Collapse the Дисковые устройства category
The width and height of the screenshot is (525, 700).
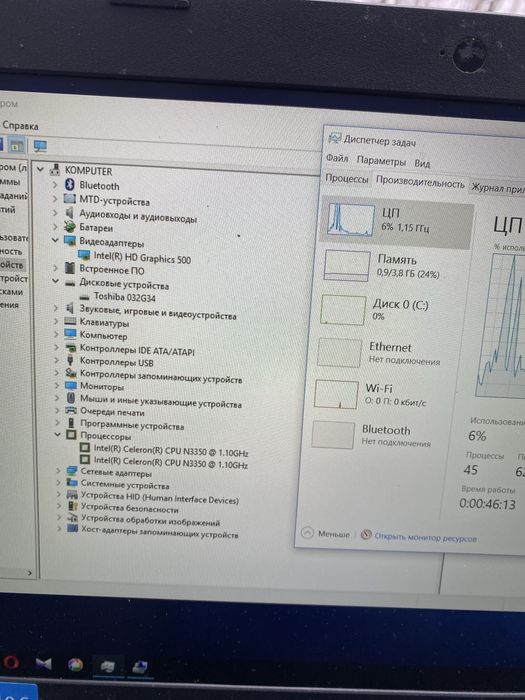(x=55, y=281)
